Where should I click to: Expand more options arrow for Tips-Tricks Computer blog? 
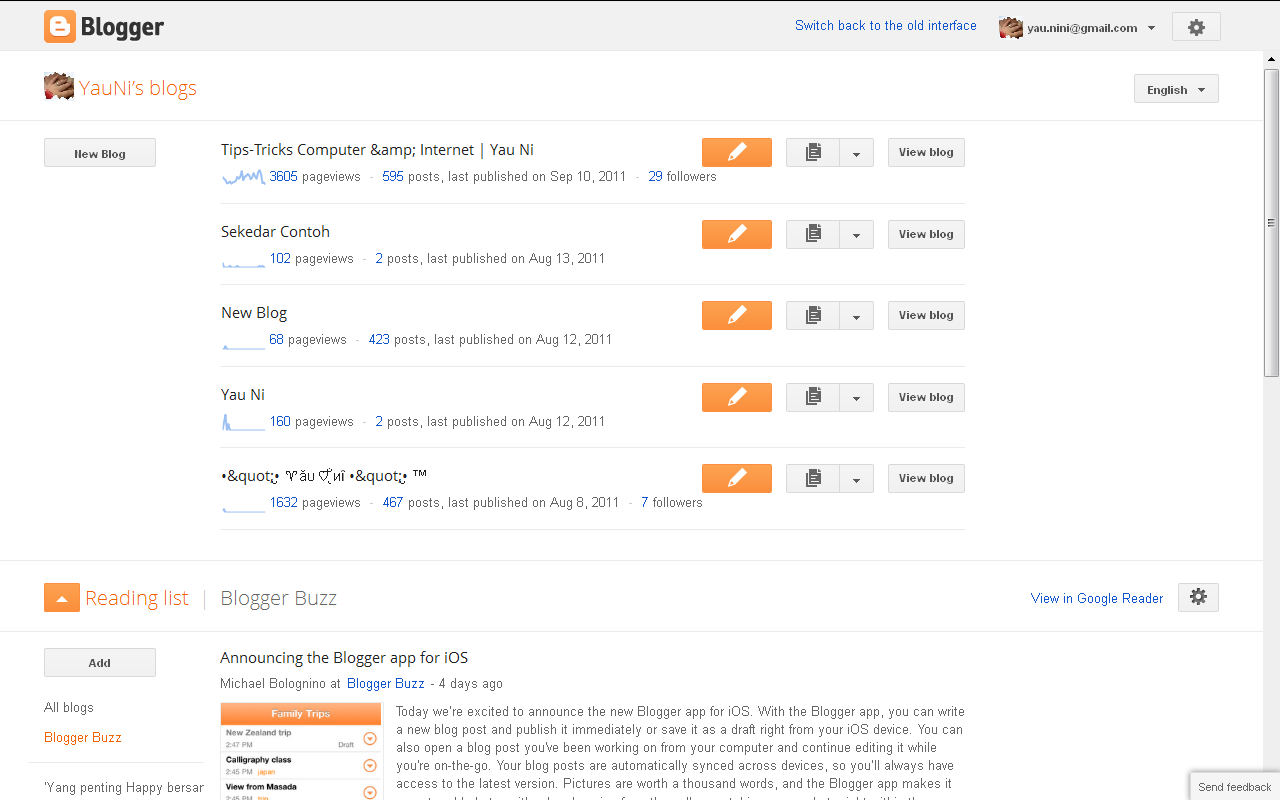click(x=857, y=152)
